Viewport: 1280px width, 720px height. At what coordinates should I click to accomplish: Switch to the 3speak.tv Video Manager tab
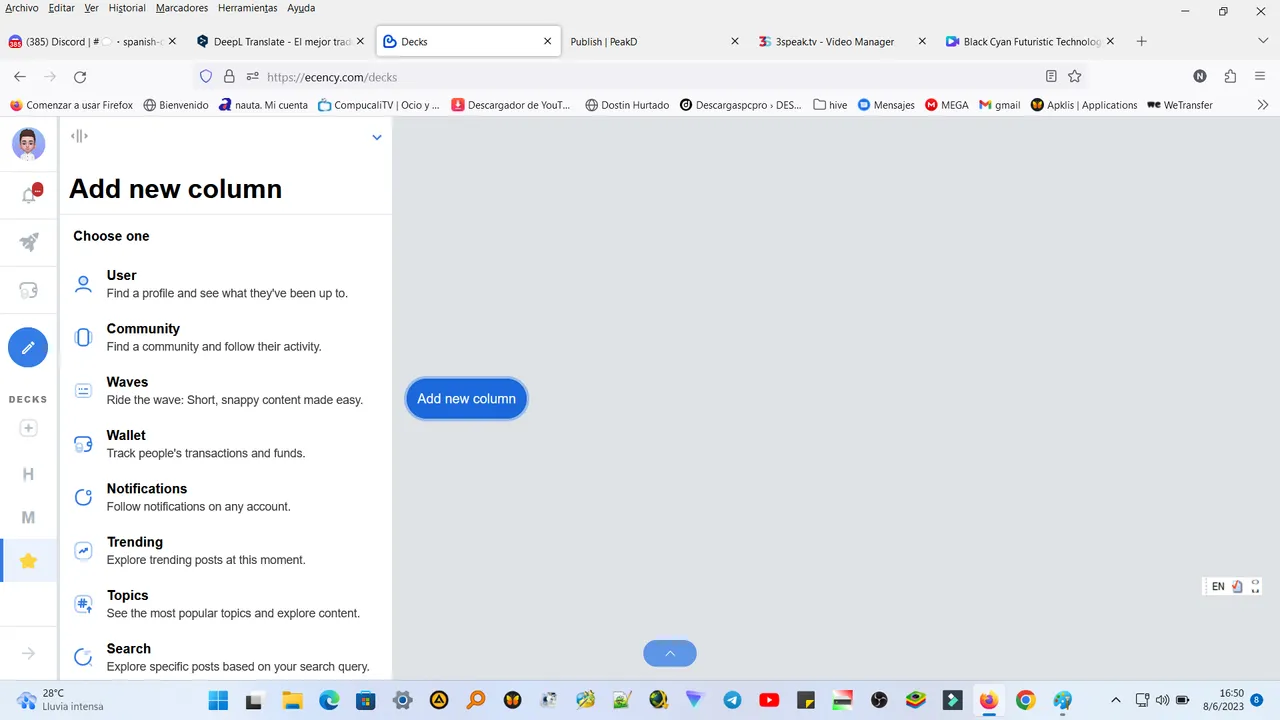click(842, 42)
